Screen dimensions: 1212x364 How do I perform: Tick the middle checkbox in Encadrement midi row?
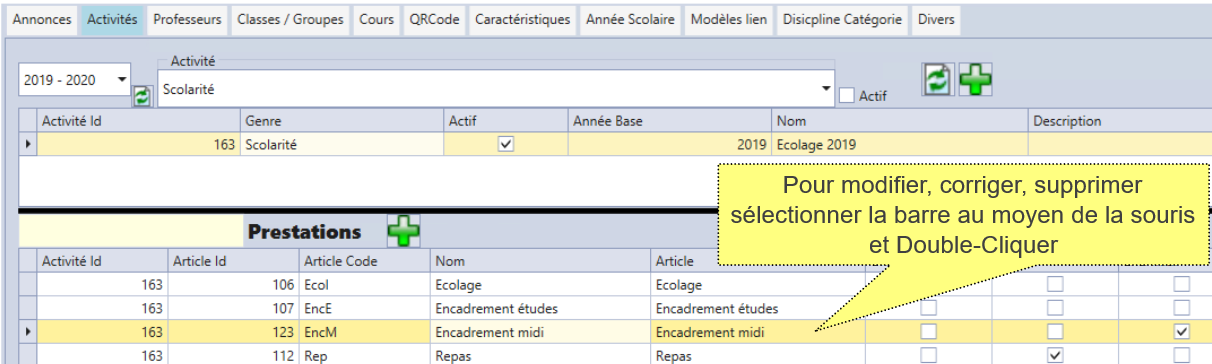(1055, 331)
